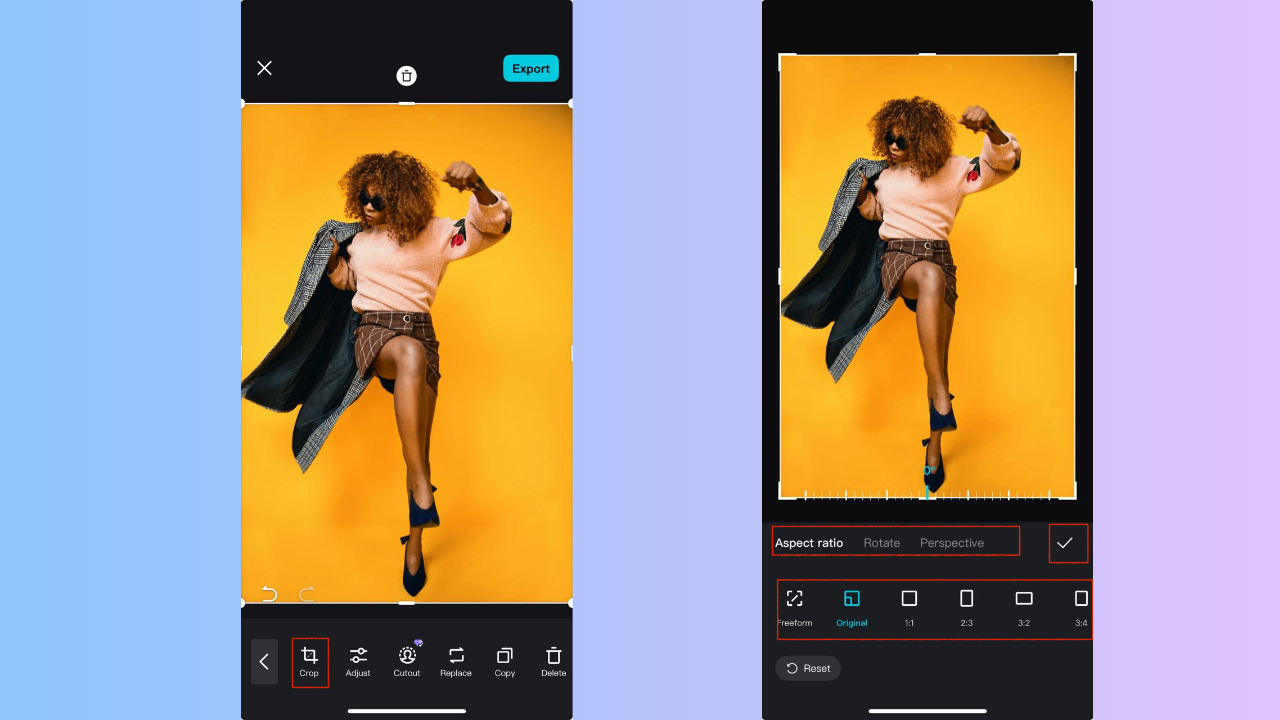The height and width of the screenshot is (720, 1280).
Task: Click the Reset button
Action: click(x=807, y=668)
